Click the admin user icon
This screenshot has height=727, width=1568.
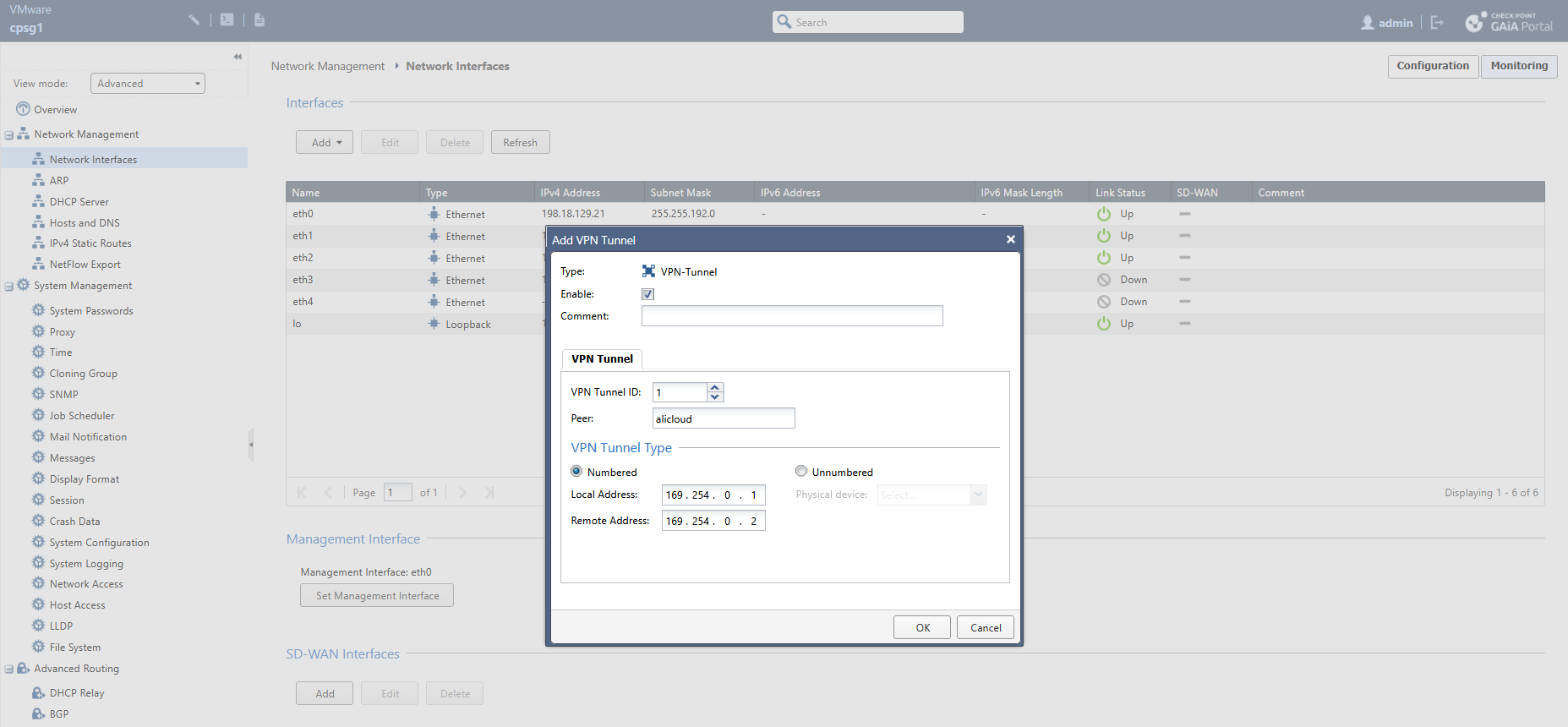tap(1367, 23)
